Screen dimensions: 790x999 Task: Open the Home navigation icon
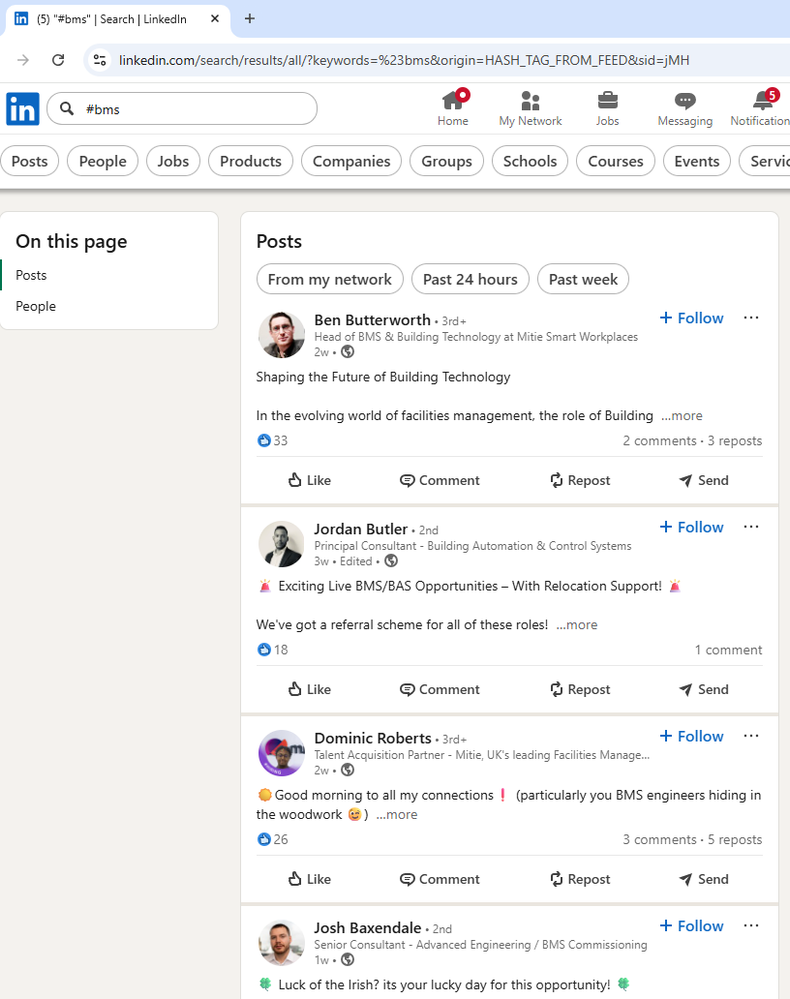pyautogui.click(x=453, y=108)
